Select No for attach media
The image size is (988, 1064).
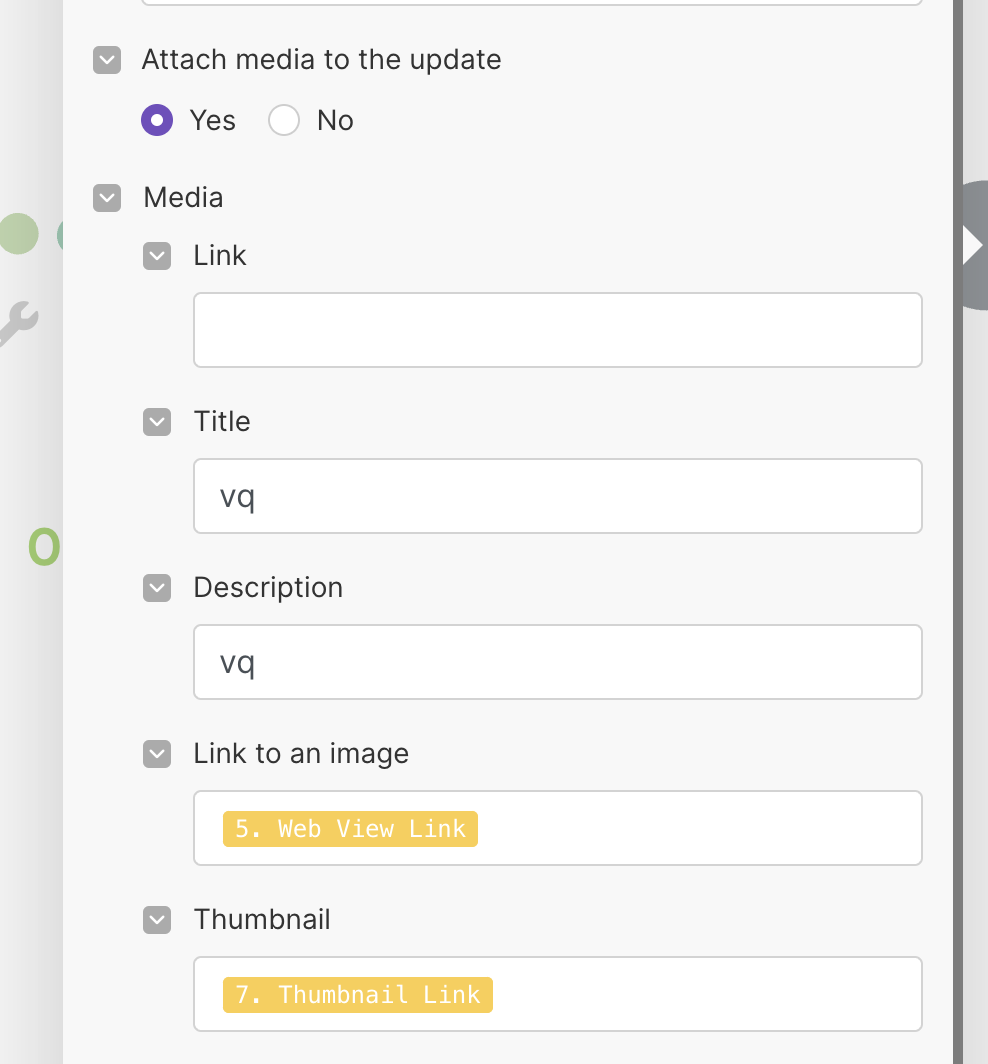(284, 121)
